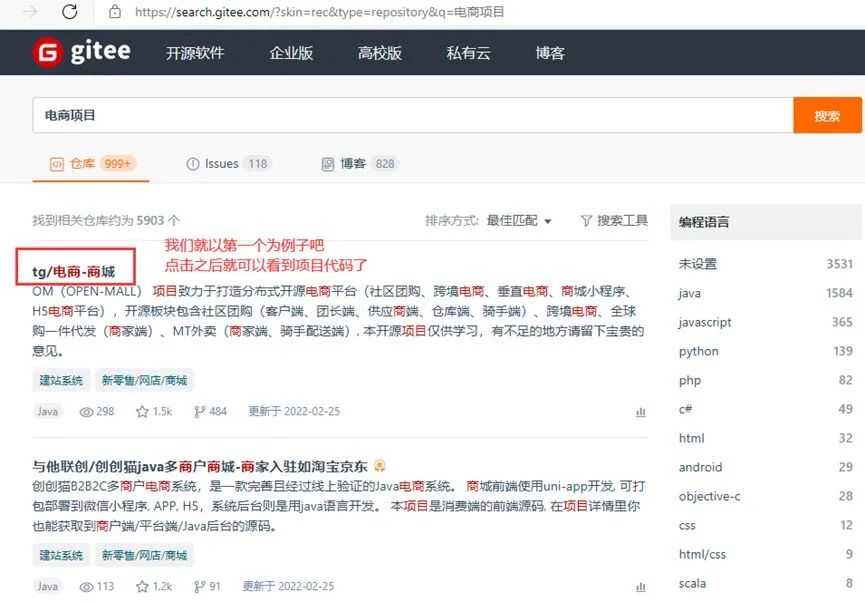
Task: Click the Java language label dated 2022-02-25 with 298 views
Action: click(47, 412)
